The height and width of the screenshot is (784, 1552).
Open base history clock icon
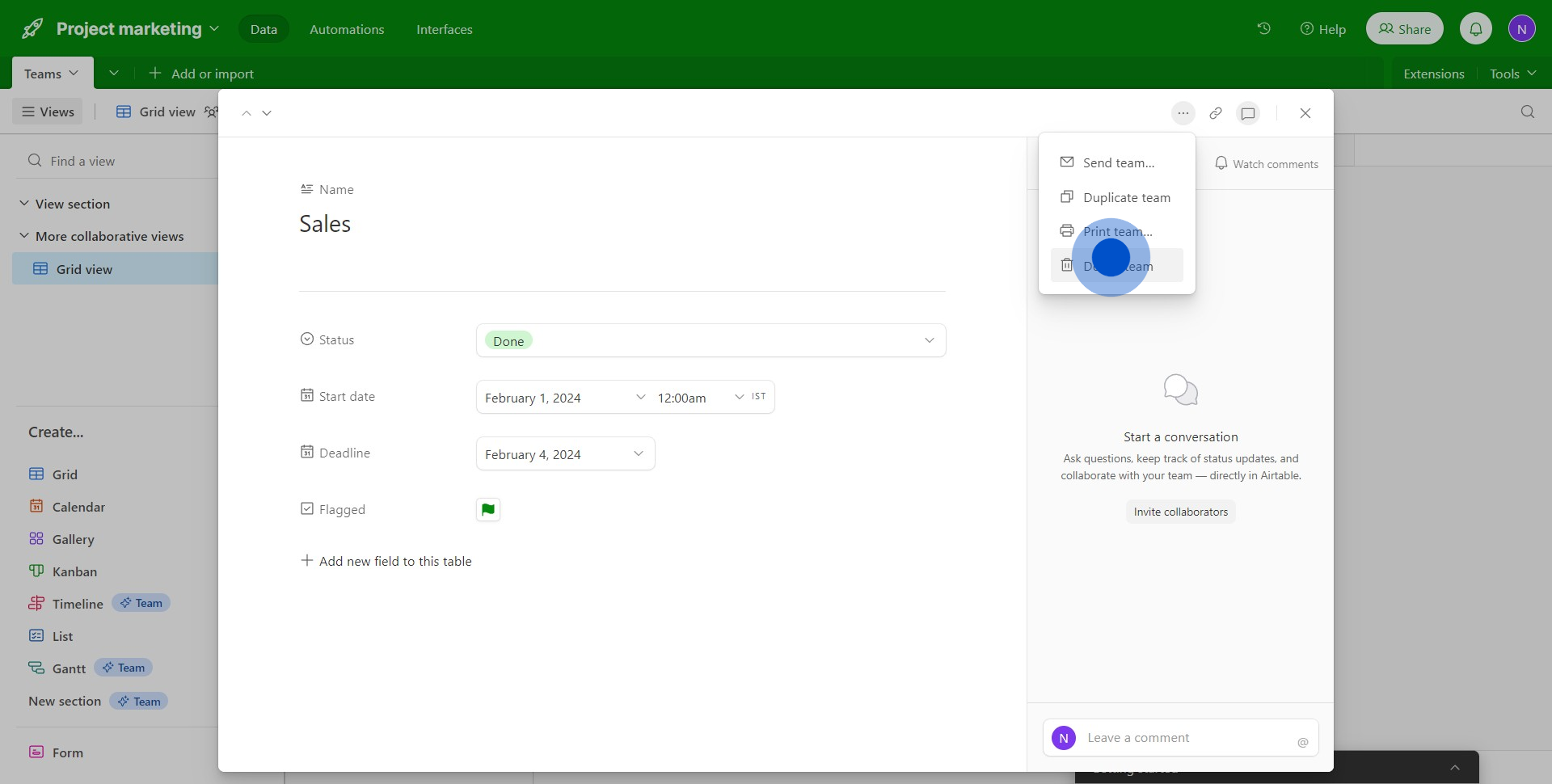coord(1263,29)
